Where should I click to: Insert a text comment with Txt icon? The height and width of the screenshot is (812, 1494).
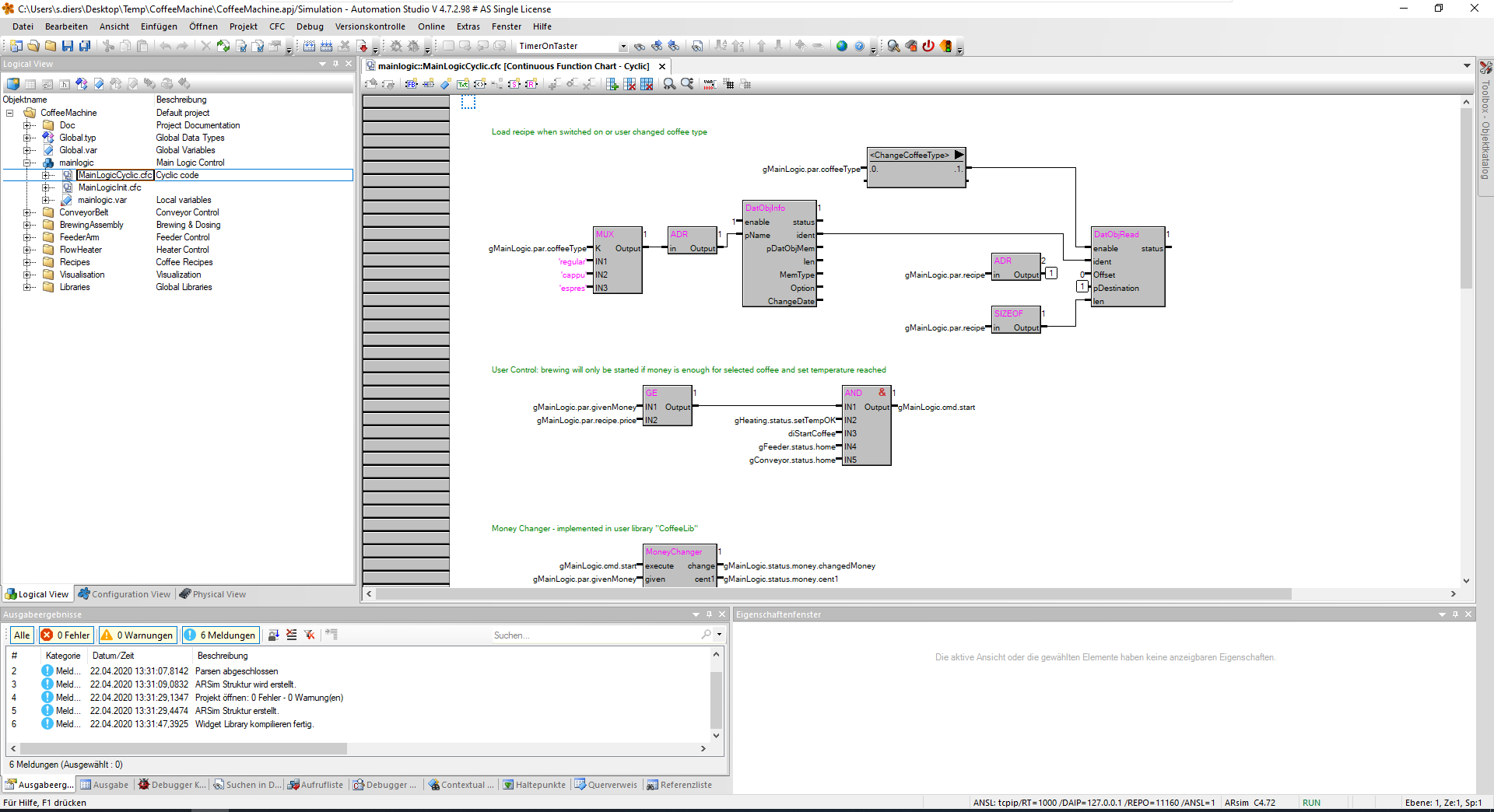pyautogui.click(x=463, y=84)
